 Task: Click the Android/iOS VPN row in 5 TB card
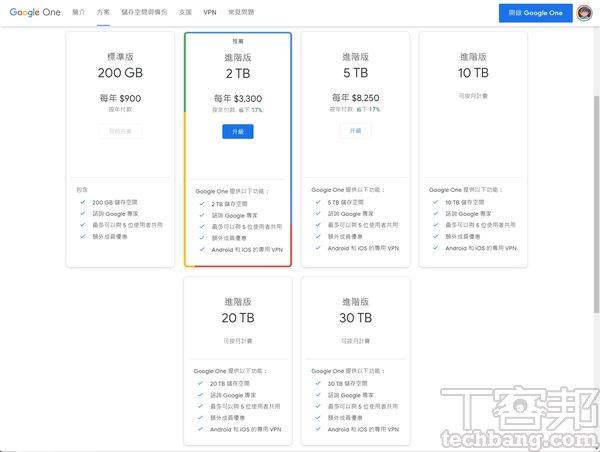[363, 248]
